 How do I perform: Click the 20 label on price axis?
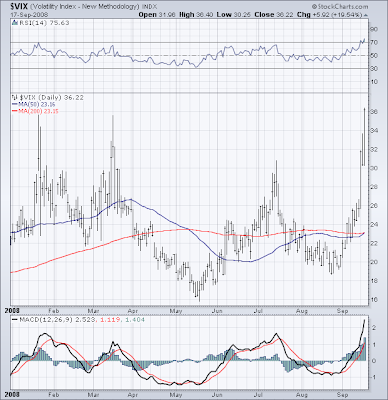(x=374, y=262)
